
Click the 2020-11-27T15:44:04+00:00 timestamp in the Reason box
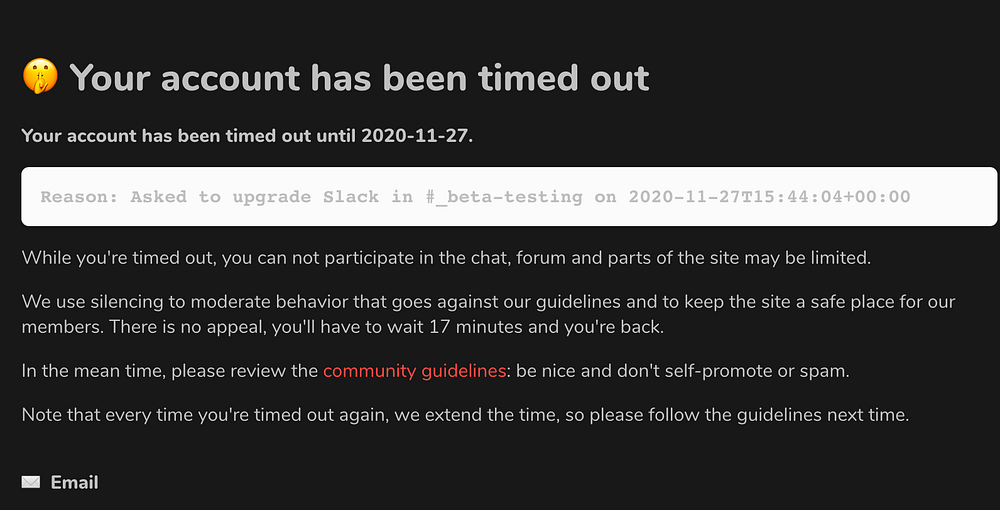[769, 197]
